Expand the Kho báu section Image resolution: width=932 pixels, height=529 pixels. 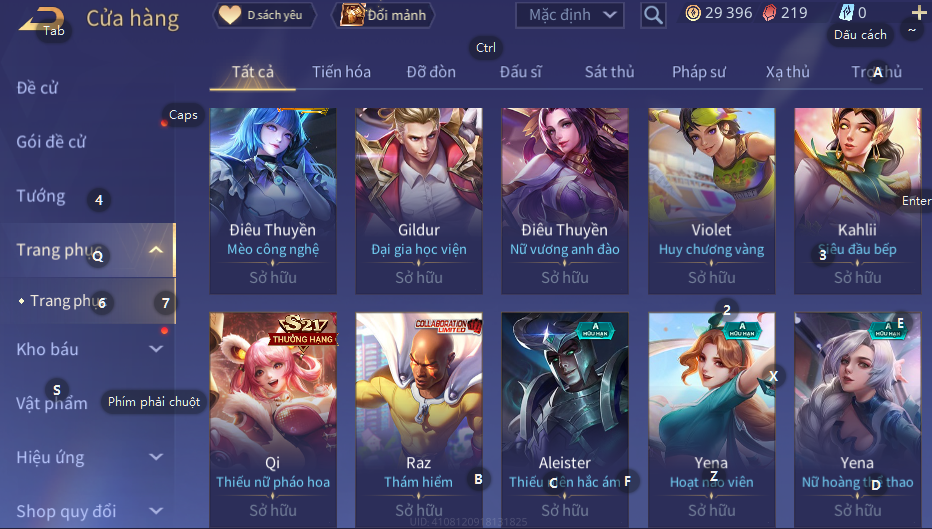(89, 349)
